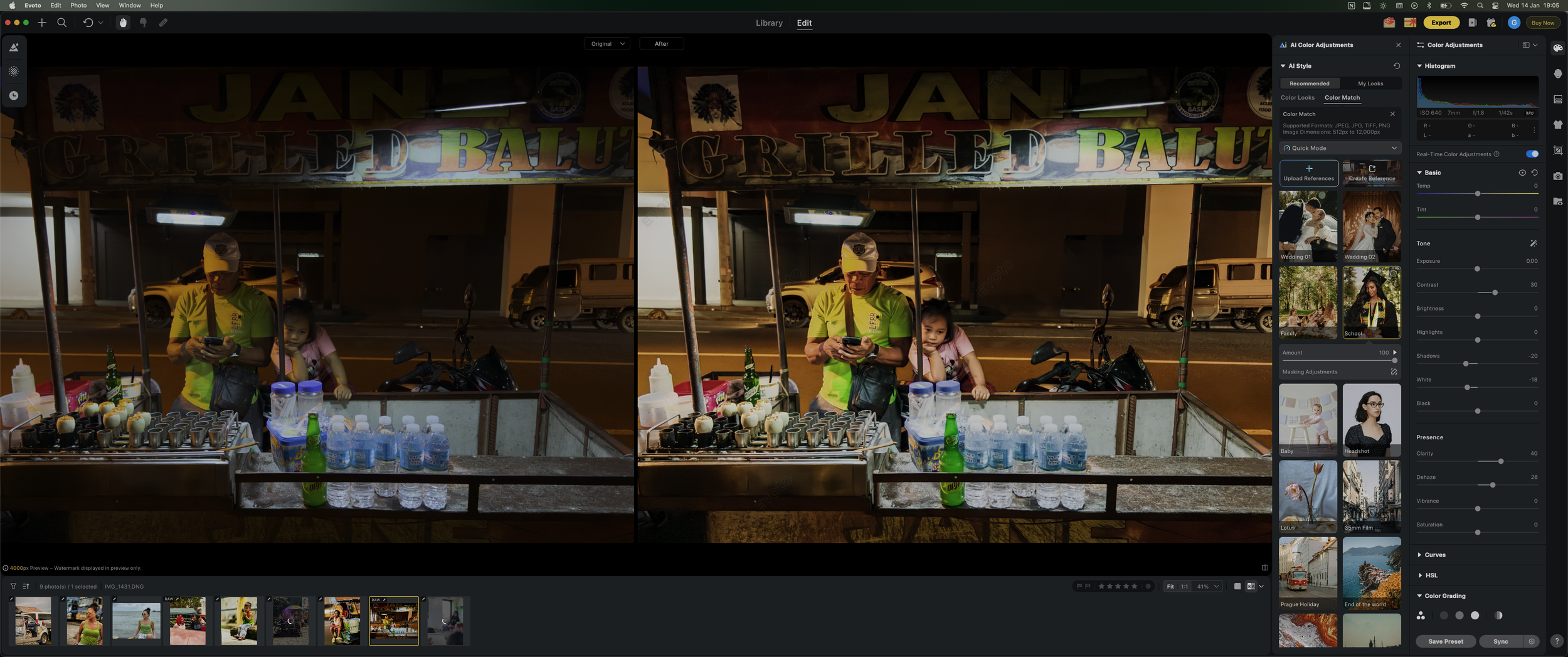
Task: Select the 35mm Film reference thumbnail
Action: pyautogui.click(x=1372, y=496)
